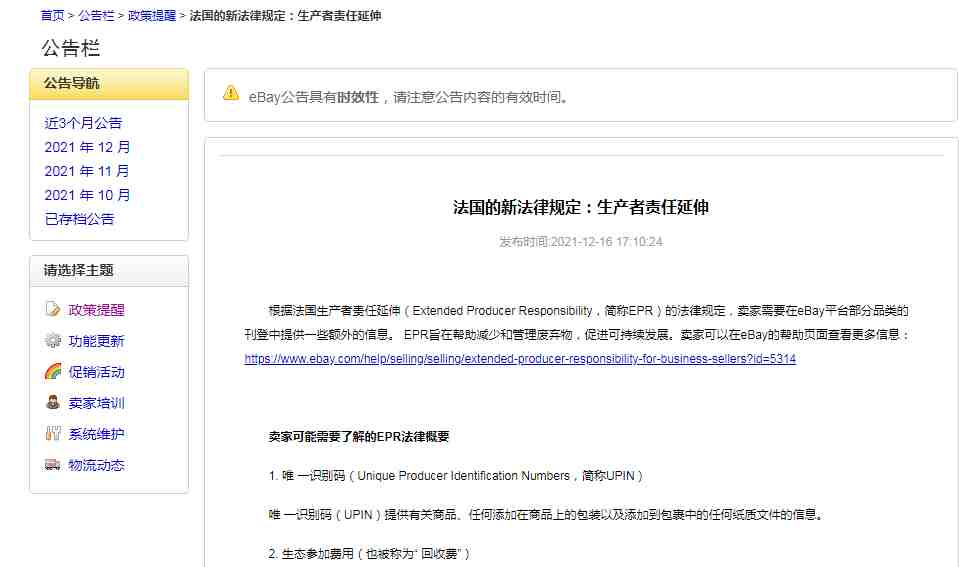Image resolution: width=959 pixels, height=567 pixels.
Task: Click the line '2. 生态参加费用'
Action: click(x=369, y=554)
